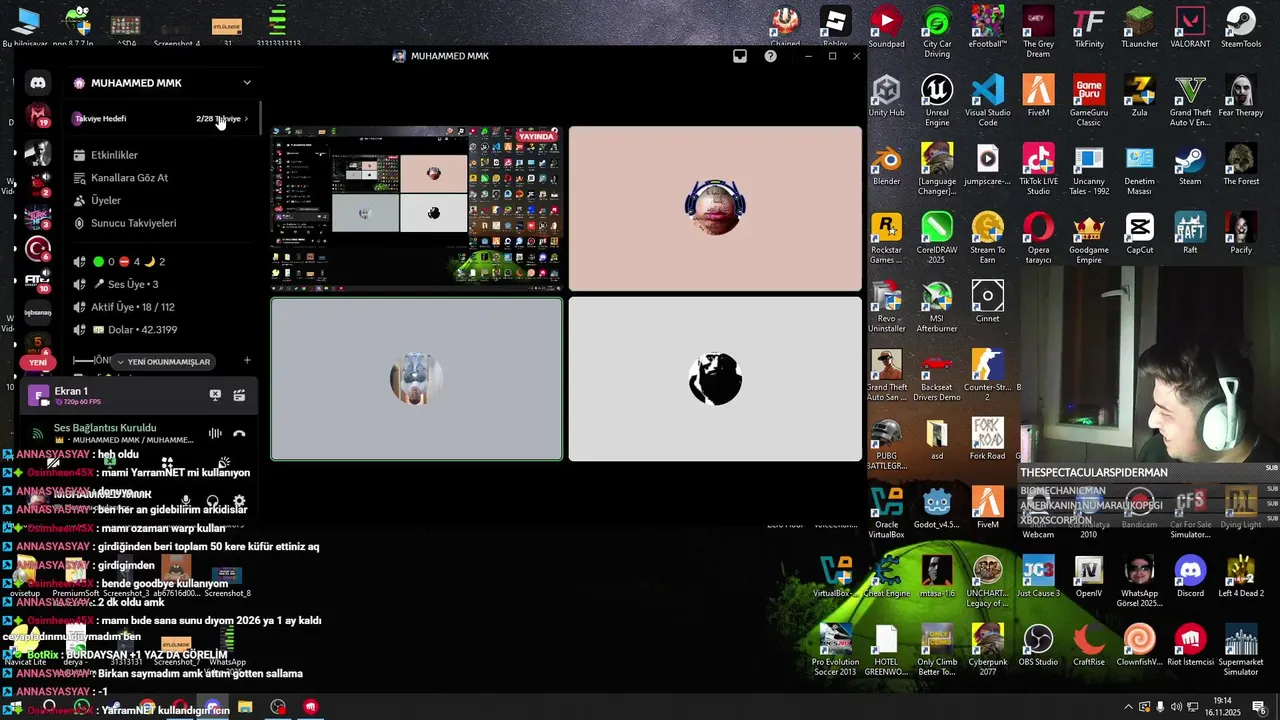Disconnect from voice with the hang-up icon
Viewport: 1280px width, 720px height.
tap(239, 434)
